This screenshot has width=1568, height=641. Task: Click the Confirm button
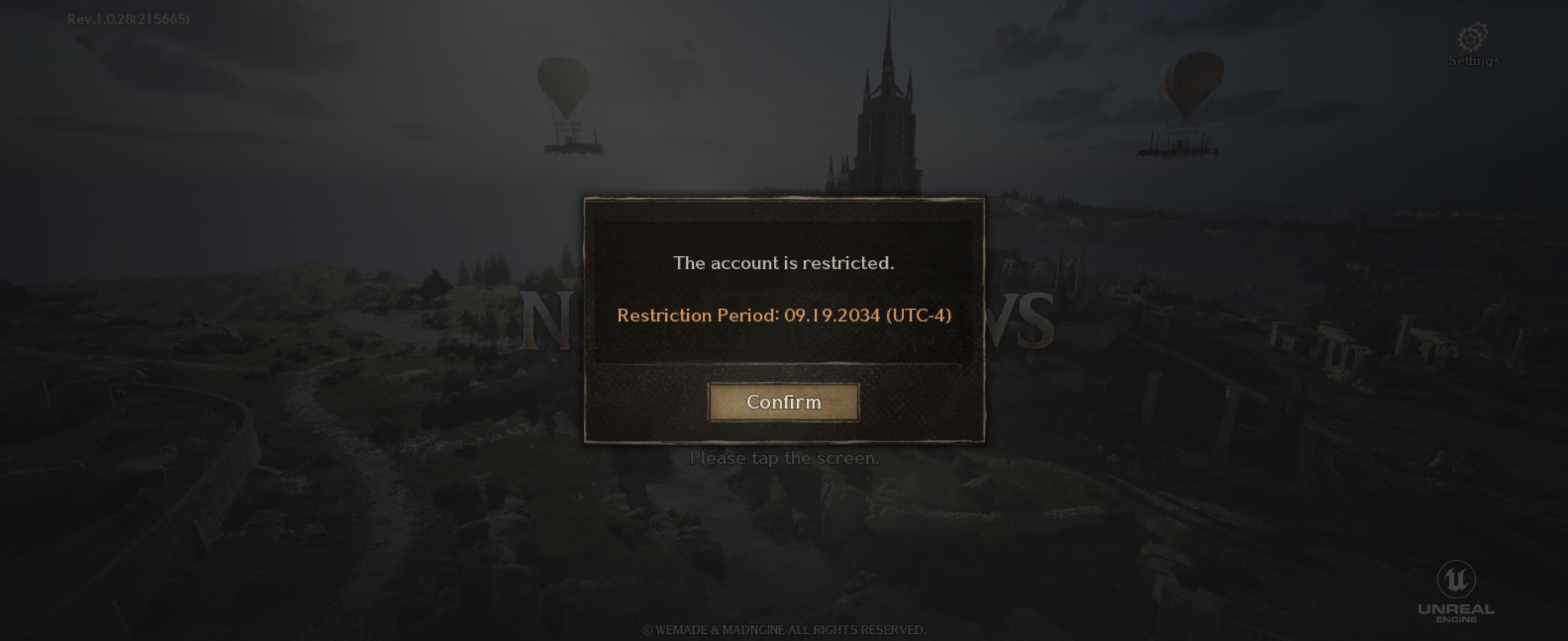coord(783,402)
